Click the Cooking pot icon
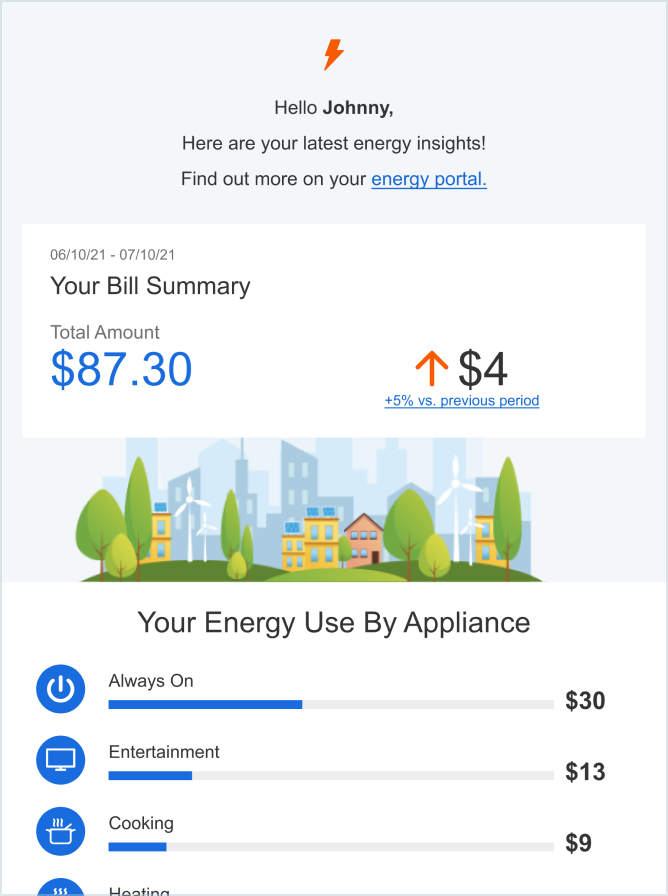 [x=61, y=831]
